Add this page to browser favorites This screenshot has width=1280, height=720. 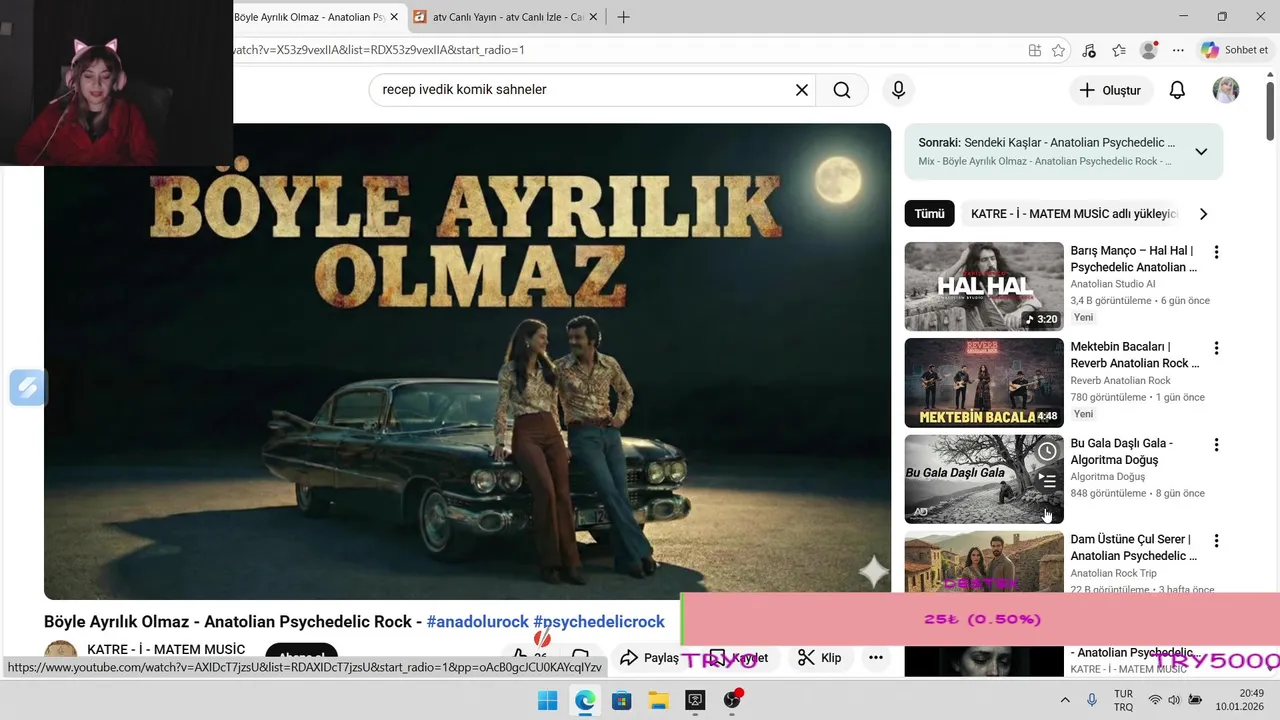click(1058, 50)
